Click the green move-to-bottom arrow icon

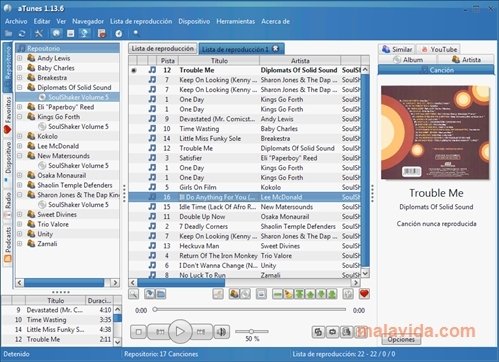(332, 294)
